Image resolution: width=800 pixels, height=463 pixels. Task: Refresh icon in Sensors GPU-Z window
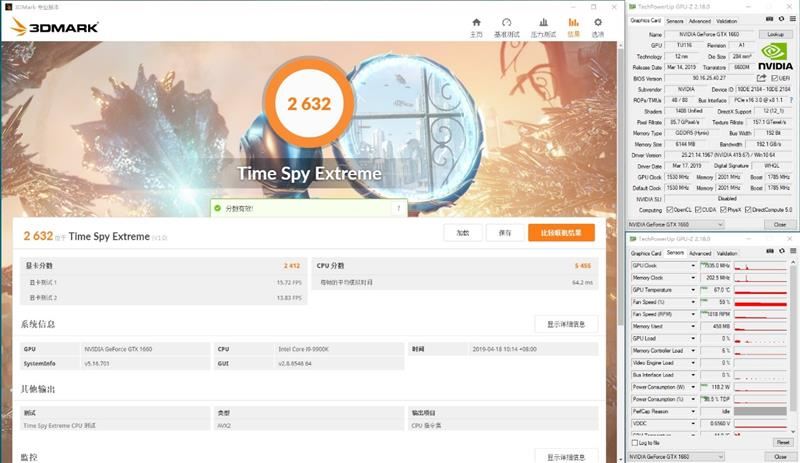(x=781, y=251)
